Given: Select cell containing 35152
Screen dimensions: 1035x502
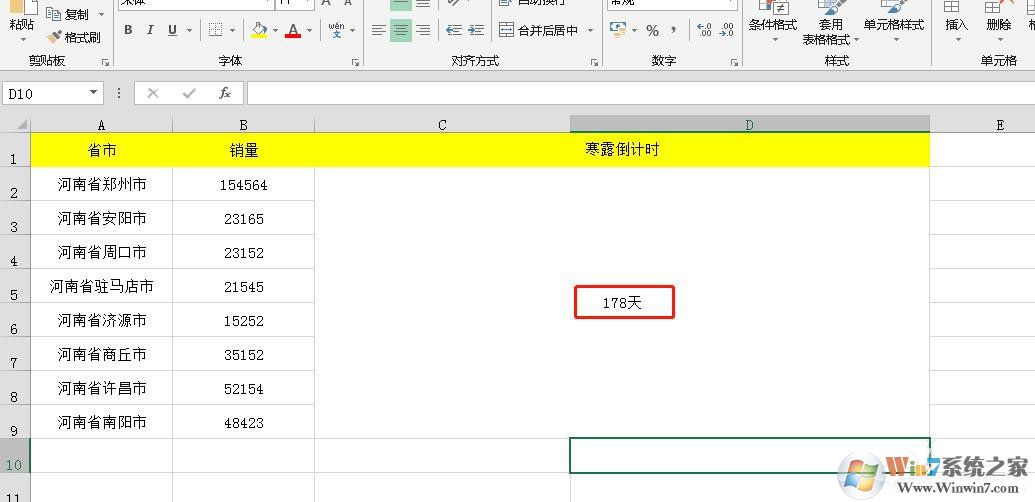Looking at the screenshot, I should 244,354.
